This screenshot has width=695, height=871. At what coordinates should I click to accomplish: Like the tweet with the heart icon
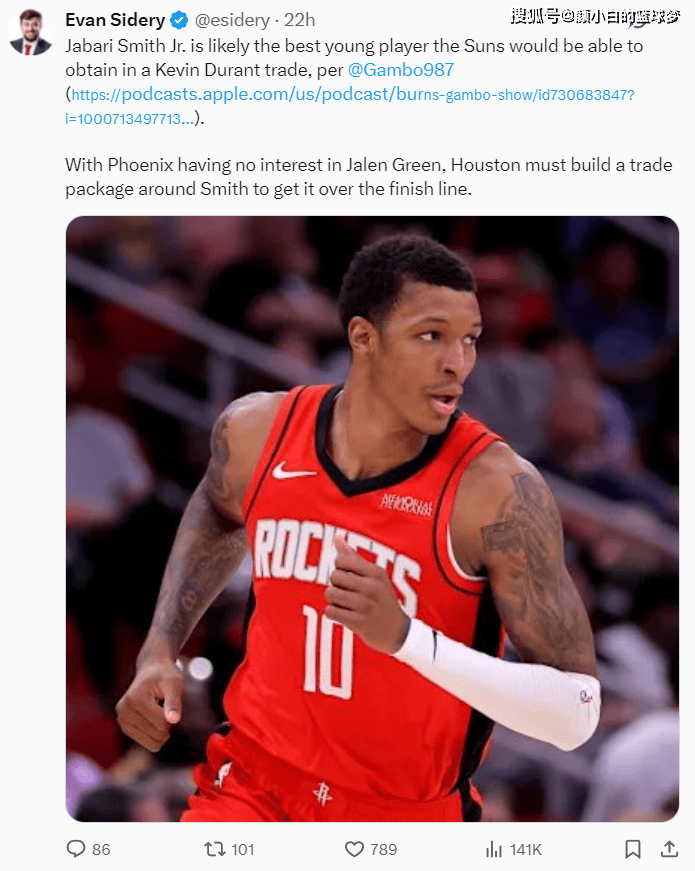[354, 849]
